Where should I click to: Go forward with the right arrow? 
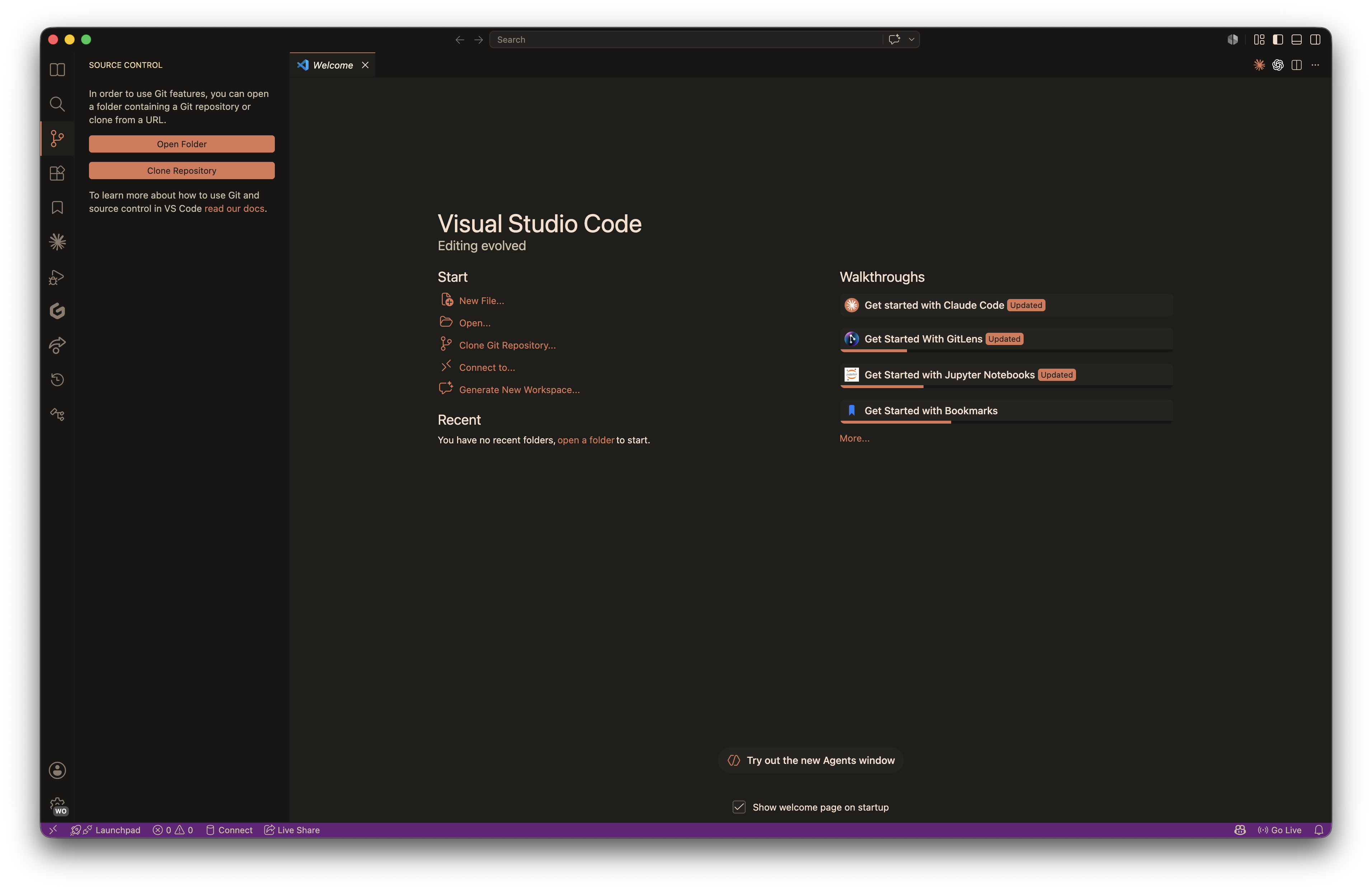point(479,40)
